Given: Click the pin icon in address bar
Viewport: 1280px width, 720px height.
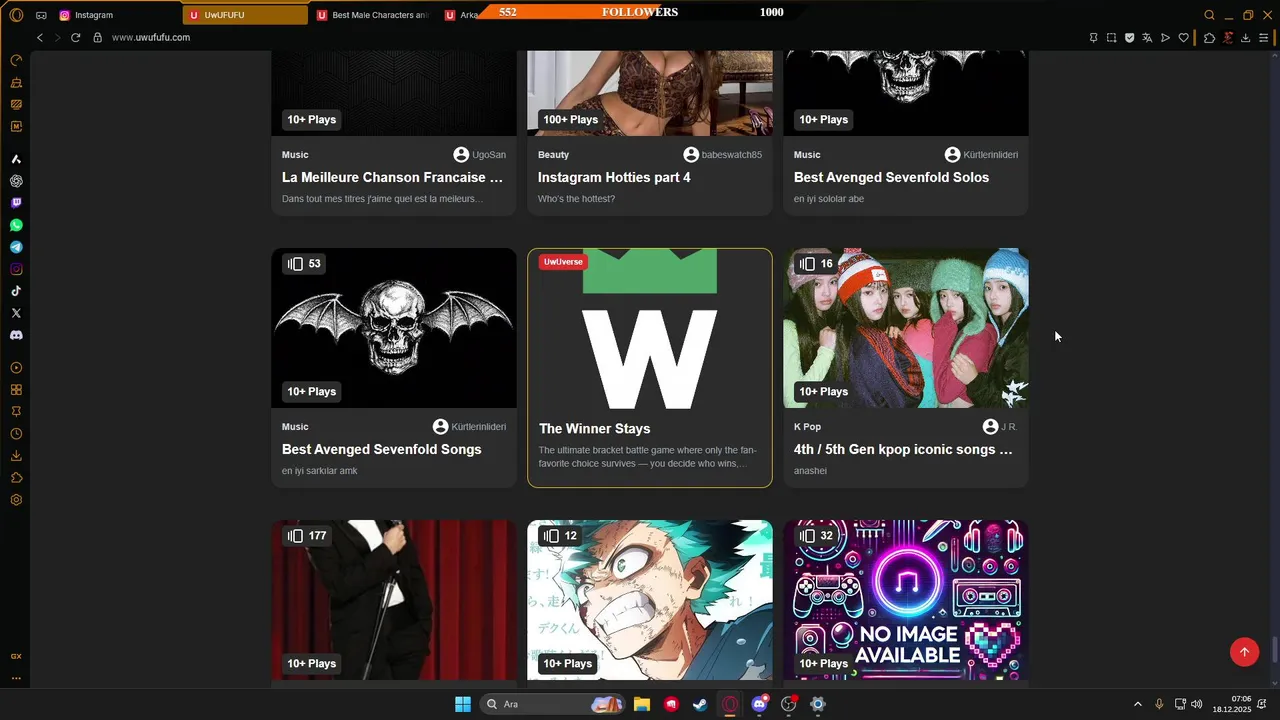Looking at the screenshot, I should (x=1093, y=38).
